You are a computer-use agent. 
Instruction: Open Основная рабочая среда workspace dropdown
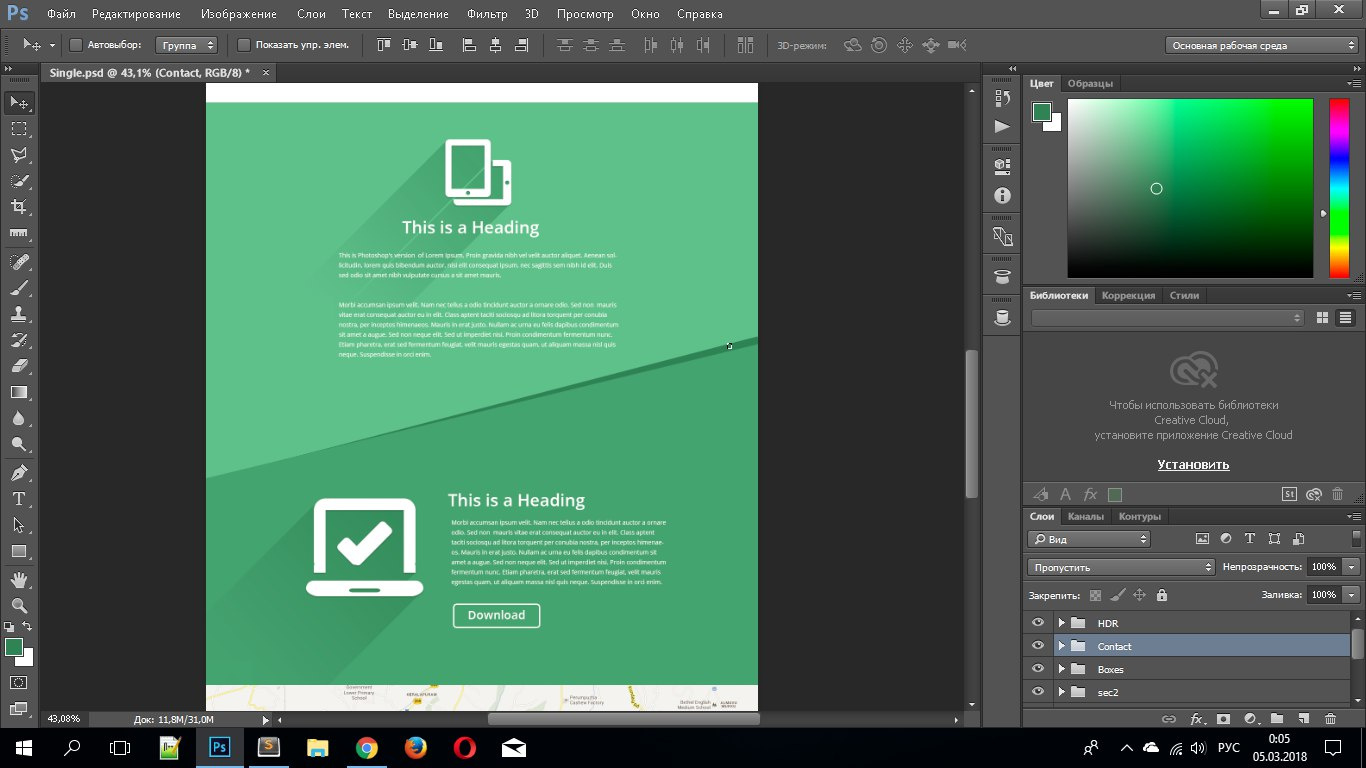point(1262,45)
